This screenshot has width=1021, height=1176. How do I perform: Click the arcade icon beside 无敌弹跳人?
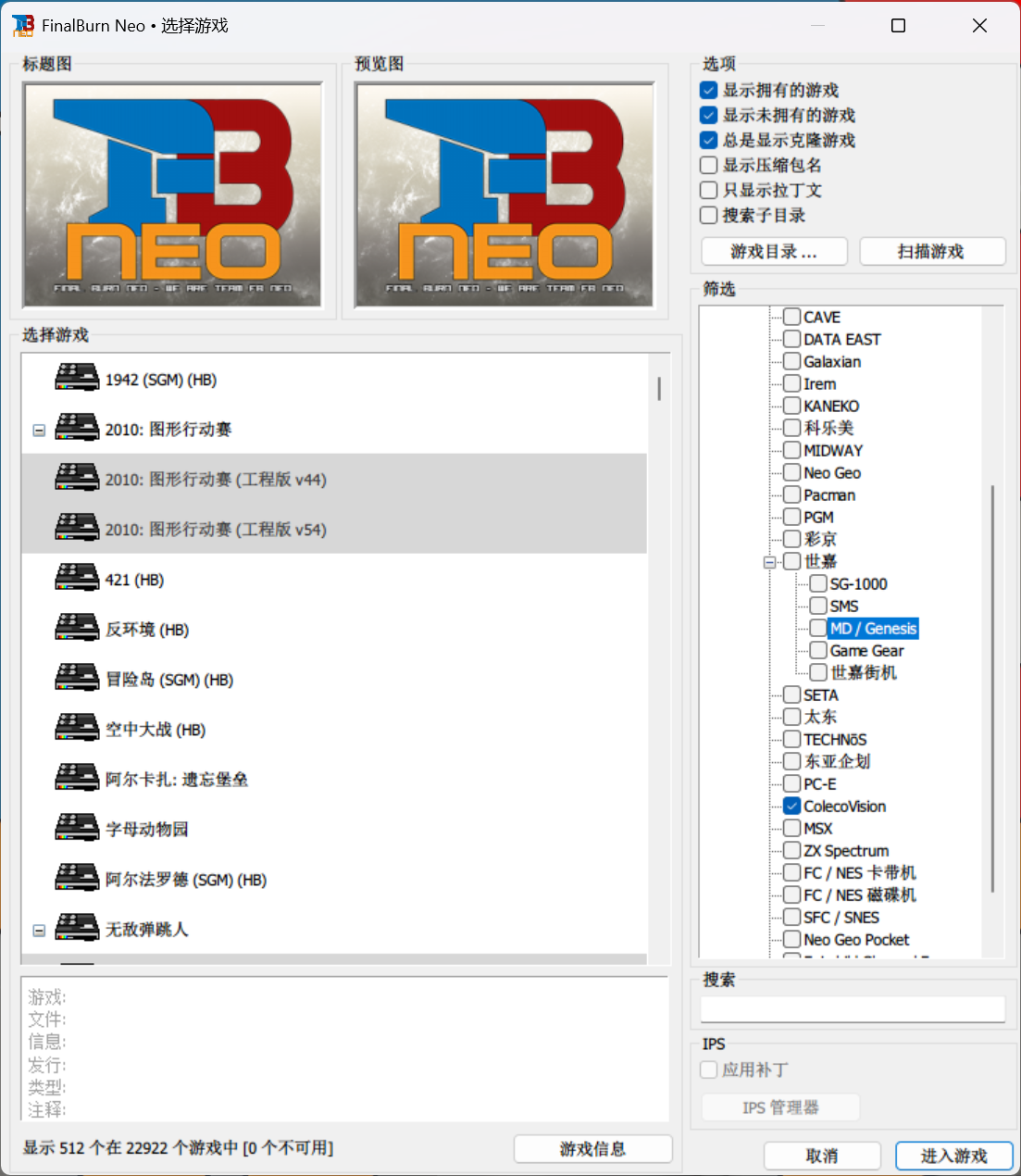(77, 928)
